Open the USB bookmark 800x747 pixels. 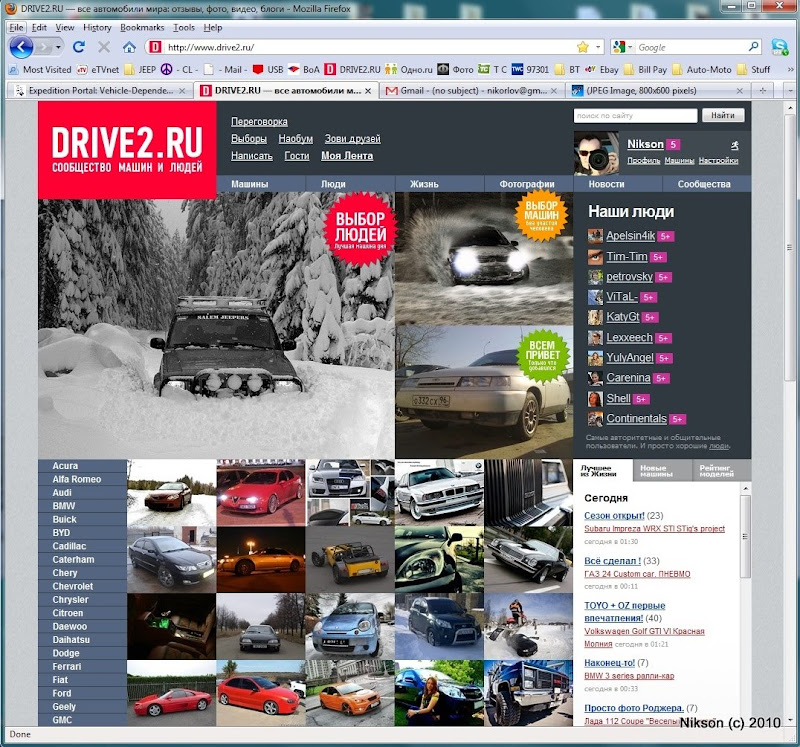click(x=268, y=69)
